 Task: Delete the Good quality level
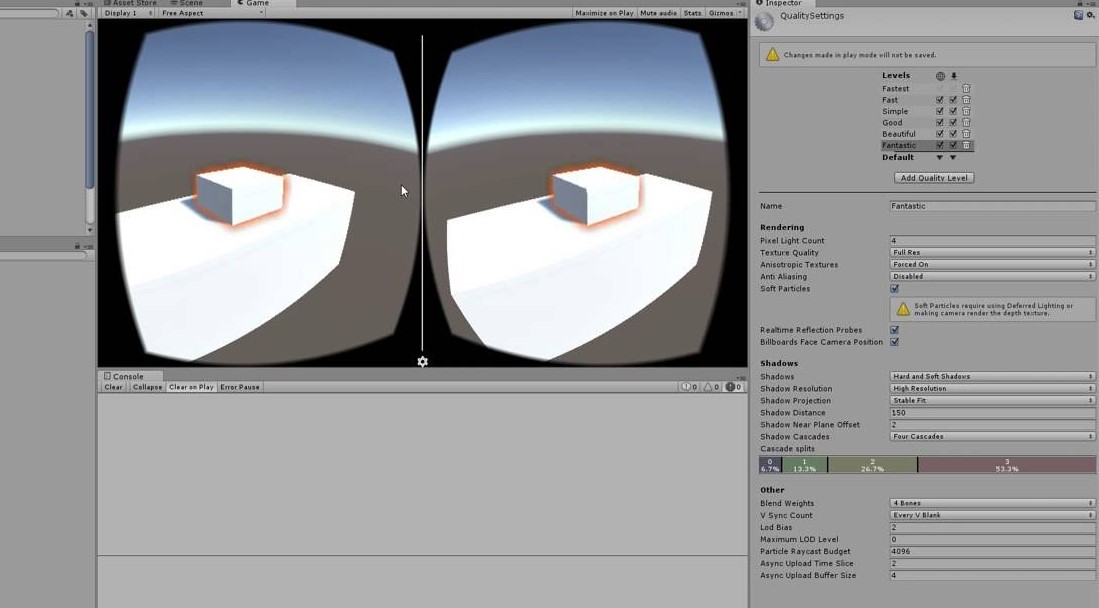click(x=966, y=122)
